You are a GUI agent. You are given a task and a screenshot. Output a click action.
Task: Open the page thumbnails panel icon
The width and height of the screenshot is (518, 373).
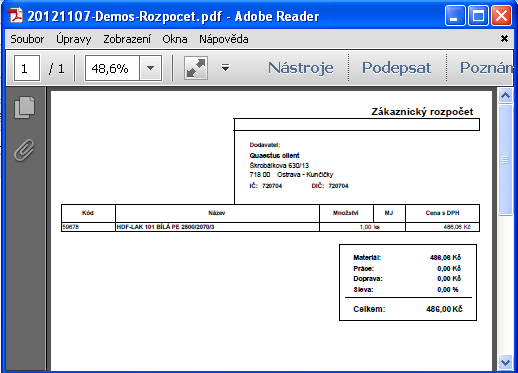coord(24,107)
